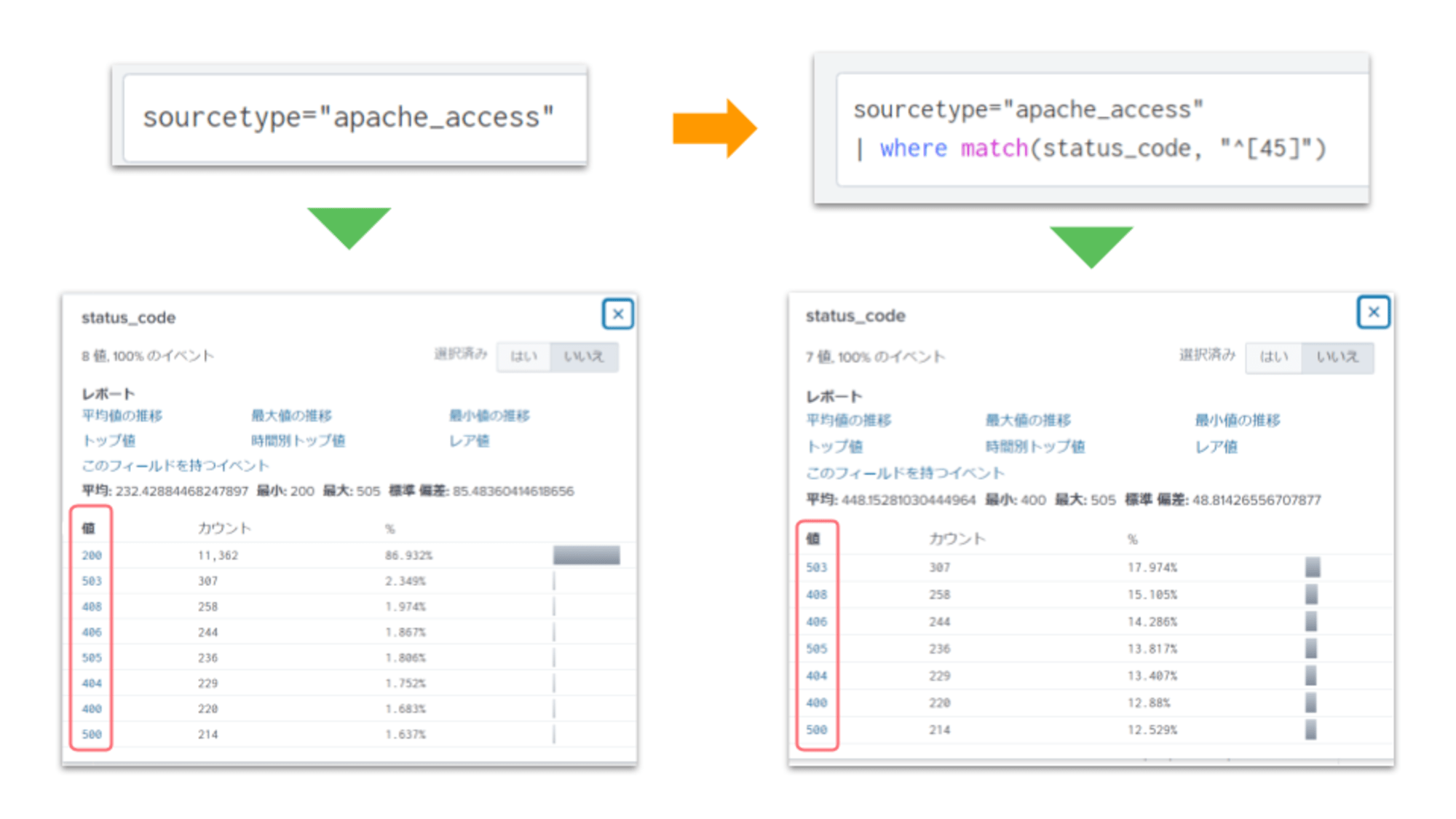Open 時間別トップ値 report in right panel

pos(1035,446)
